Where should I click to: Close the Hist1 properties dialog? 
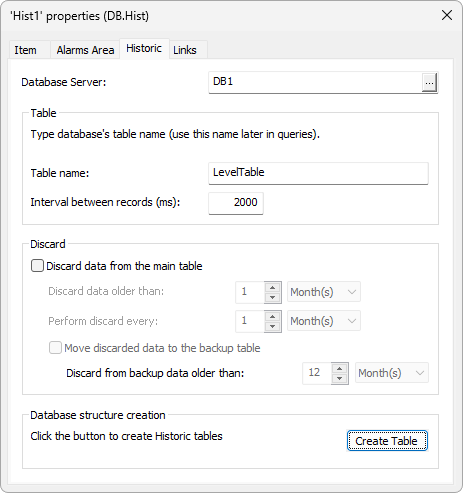pos(447,15)
